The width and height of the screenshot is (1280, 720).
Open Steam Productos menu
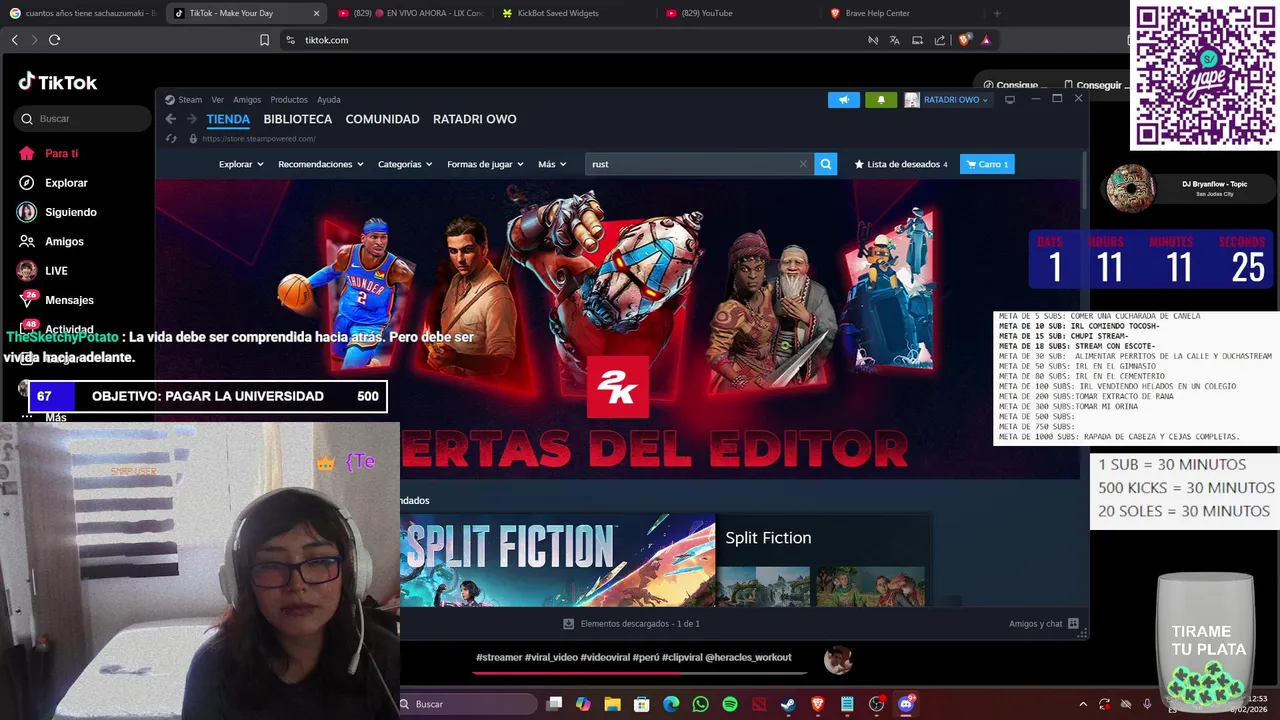tap(289, 100)
